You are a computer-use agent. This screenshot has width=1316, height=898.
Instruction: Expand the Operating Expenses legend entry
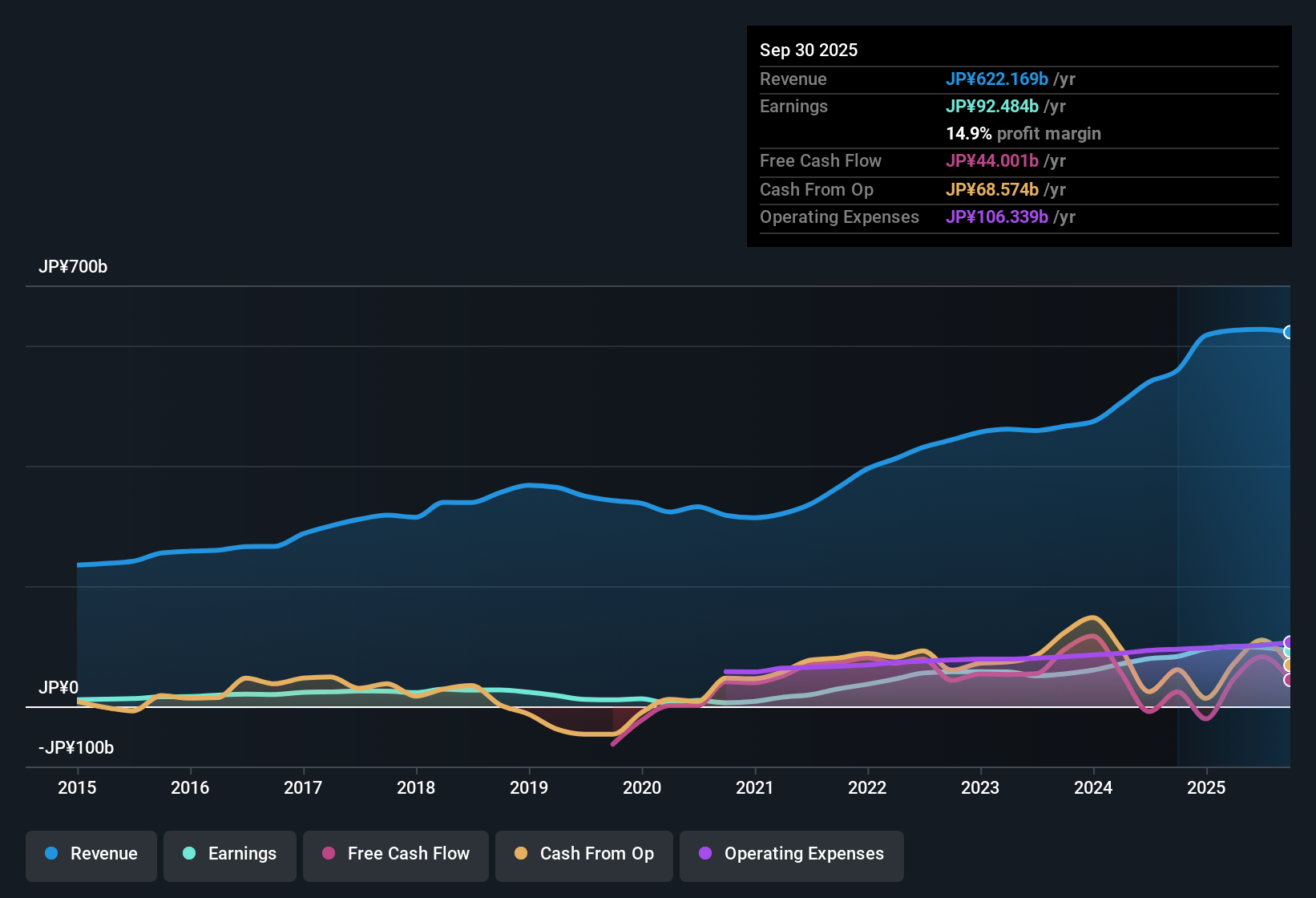(x=791, y=854)
